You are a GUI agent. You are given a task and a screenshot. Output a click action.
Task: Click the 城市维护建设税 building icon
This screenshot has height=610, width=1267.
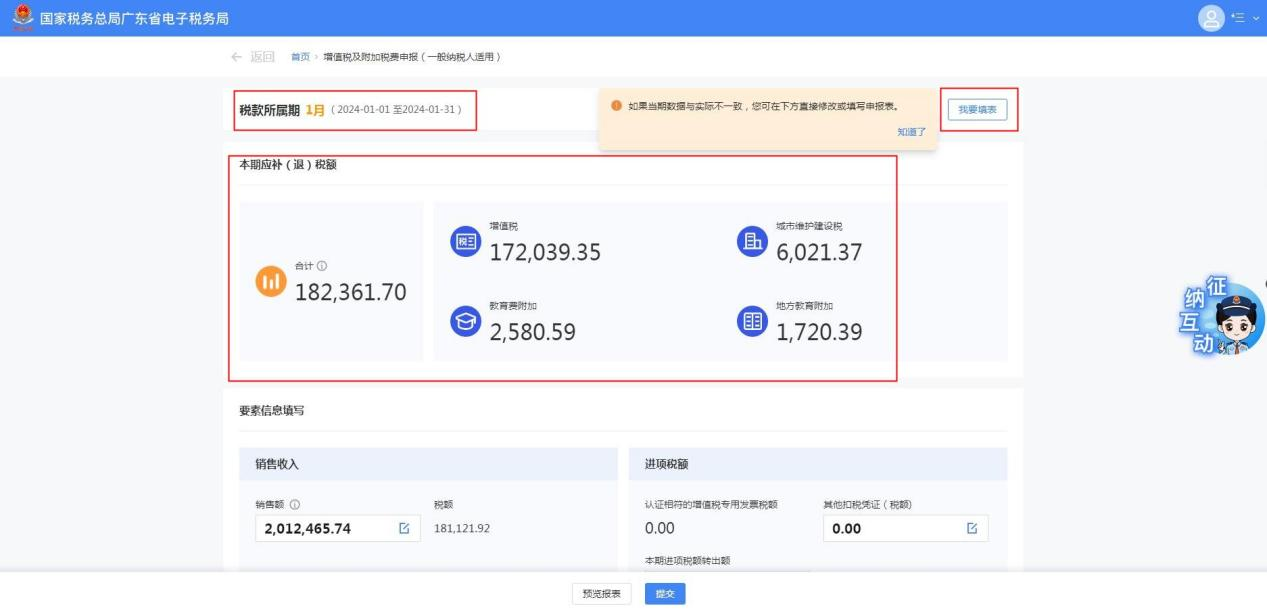click(751, 242)
